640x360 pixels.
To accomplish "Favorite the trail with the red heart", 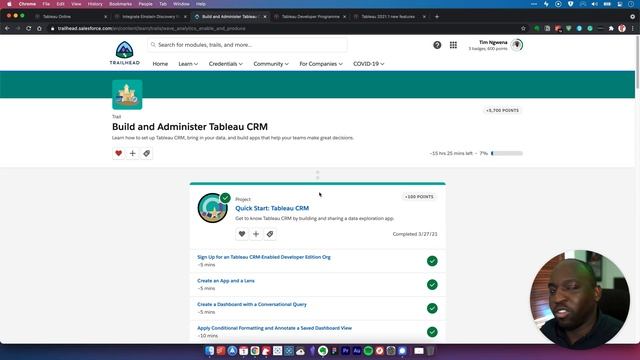I will point(118,153).
